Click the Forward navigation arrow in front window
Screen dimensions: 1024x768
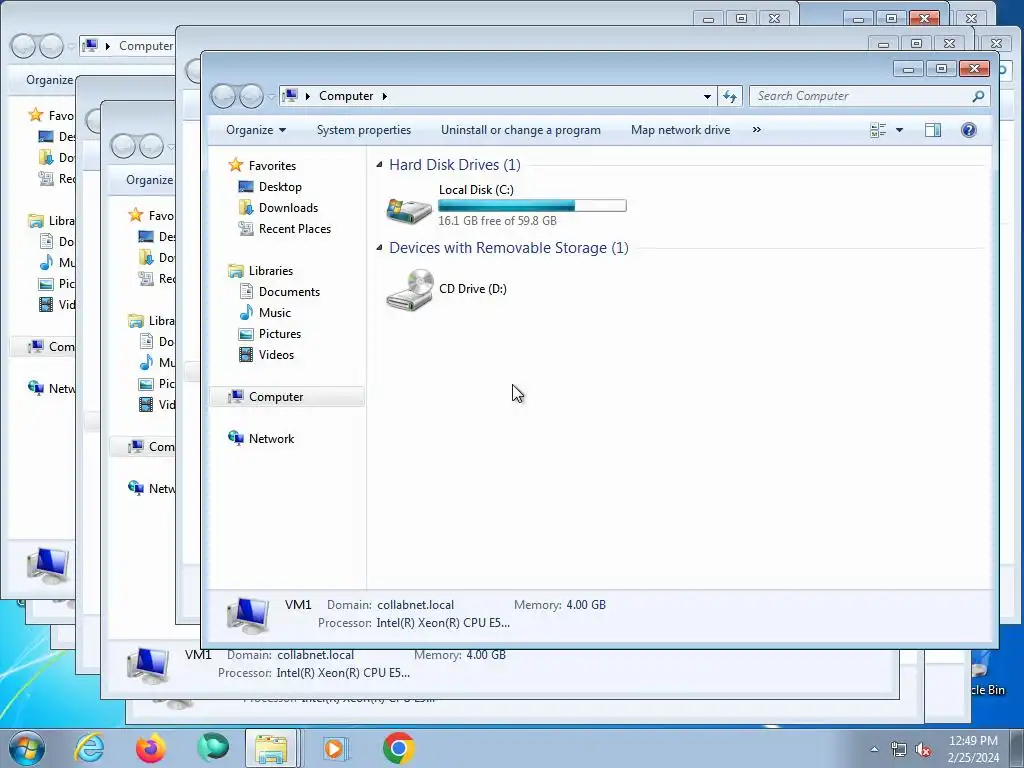tap(251, 97)
